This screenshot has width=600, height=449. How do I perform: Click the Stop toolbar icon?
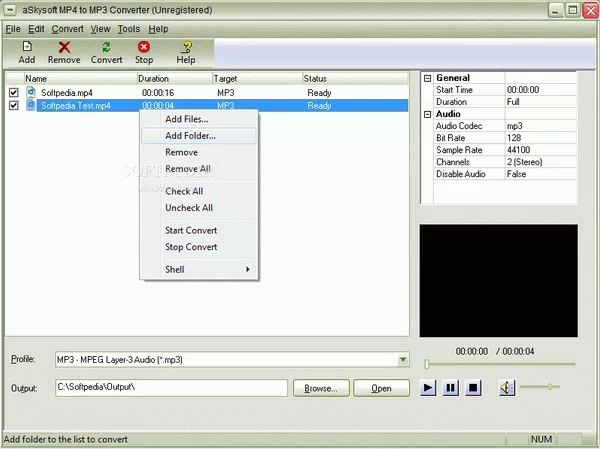click(144, 47)
